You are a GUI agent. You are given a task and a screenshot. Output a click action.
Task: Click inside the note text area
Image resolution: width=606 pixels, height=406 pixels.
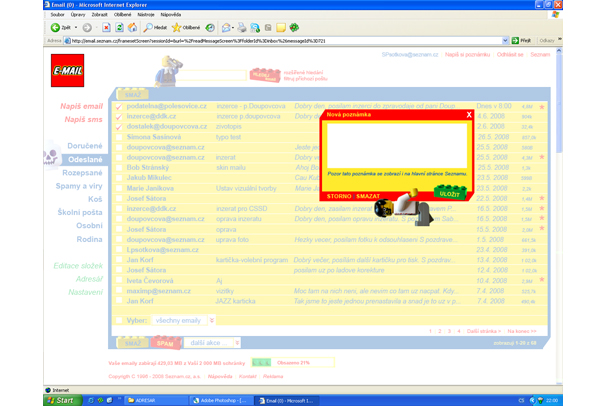[395, 145]
